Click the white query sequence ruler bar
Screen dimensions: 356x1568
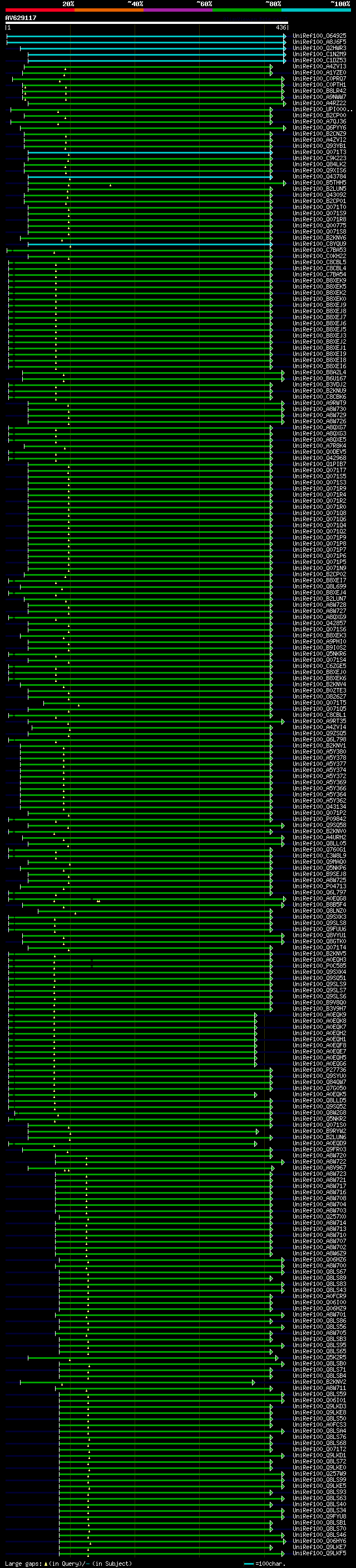point(147,23)
